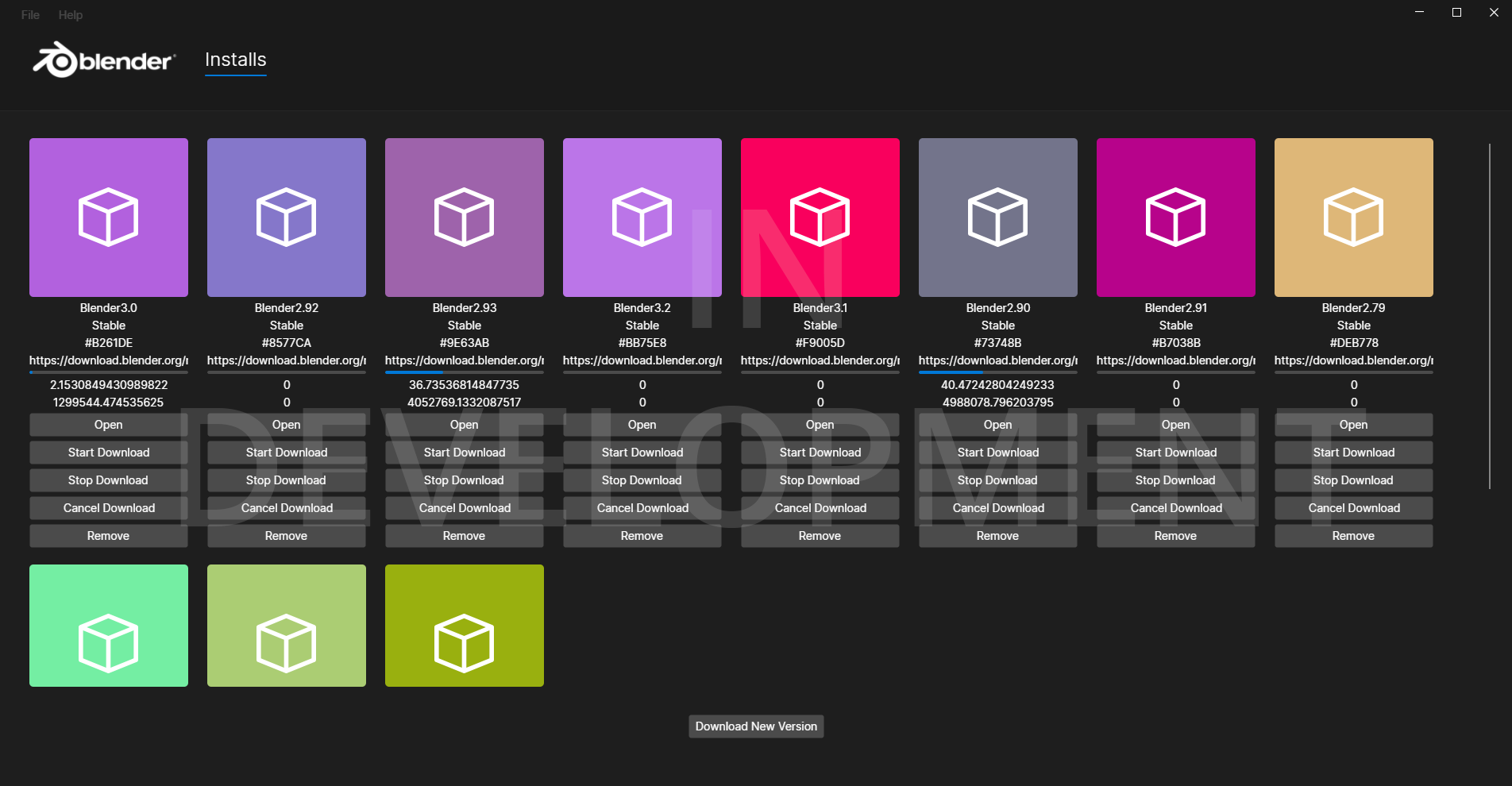The image size is (1512, 786).
Task: Select the Blender2.93 cube thumbnail
Action: pos(465,218)
